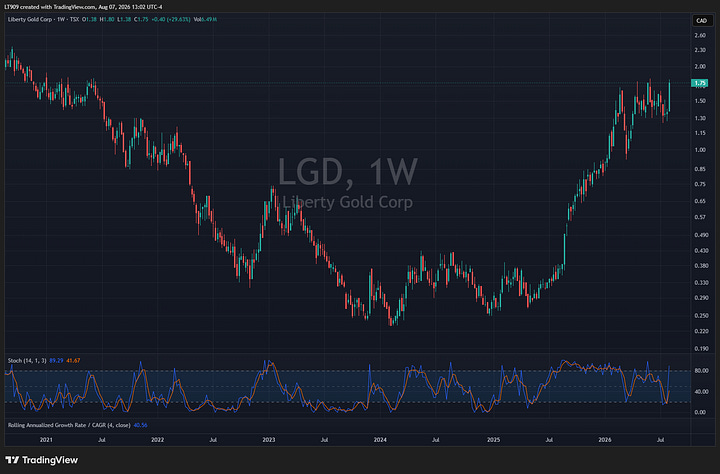Click the 0.75 price axis label
The height and width of the screenshot is (474, 720).
click(700, 184)
